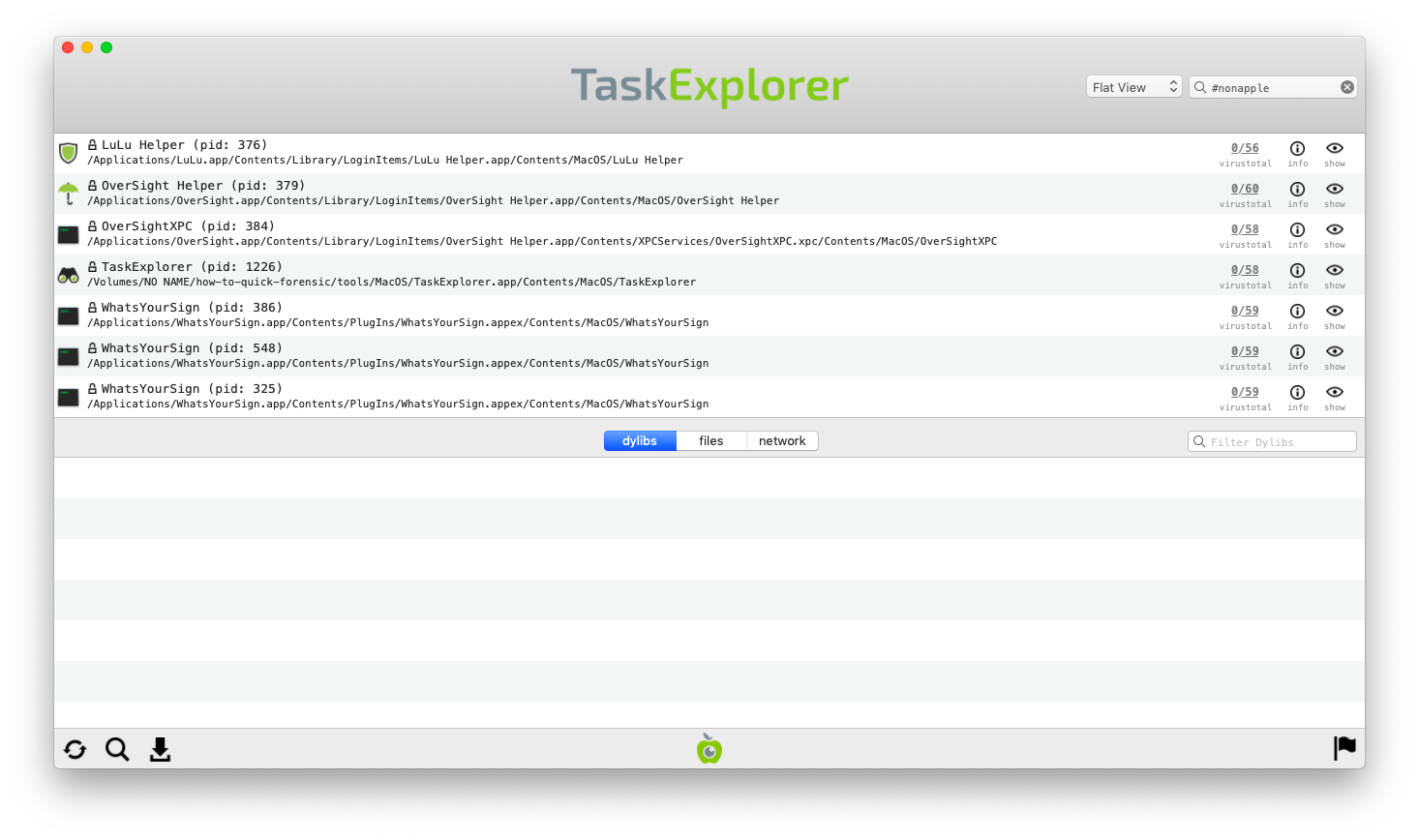
Task: Click the refresh tasks icon
Action: [x=75, y=749]
